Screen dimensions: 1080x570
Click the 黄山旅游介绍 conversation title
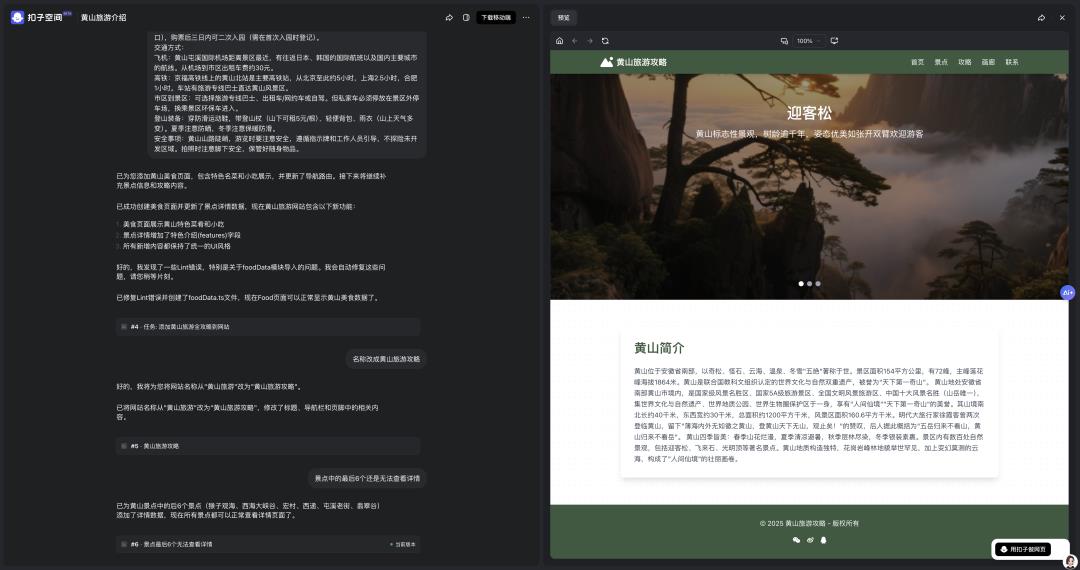(x=103, y=17)
